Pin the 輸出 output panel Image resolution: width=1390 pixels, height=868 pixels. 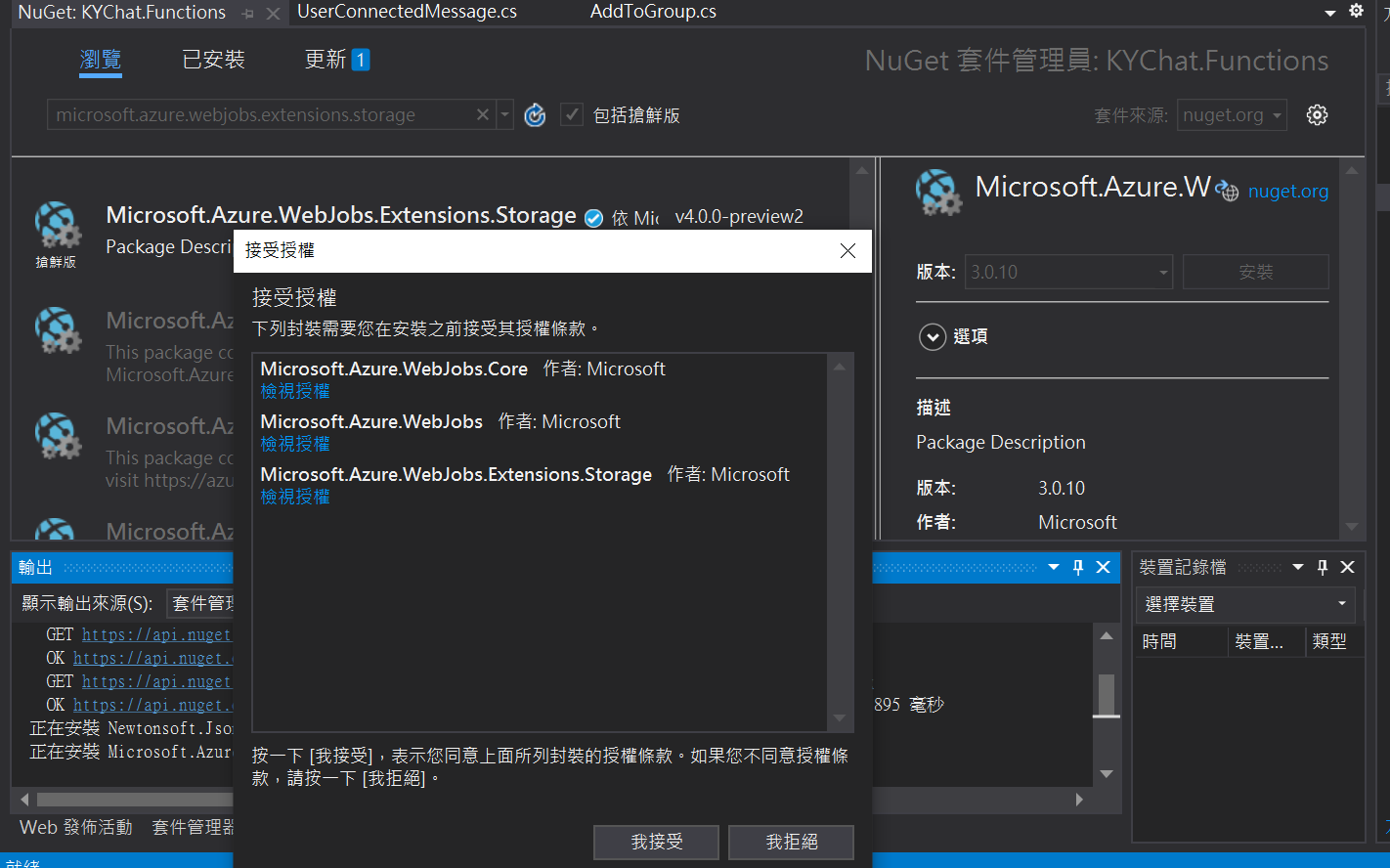pos(1078,567)
